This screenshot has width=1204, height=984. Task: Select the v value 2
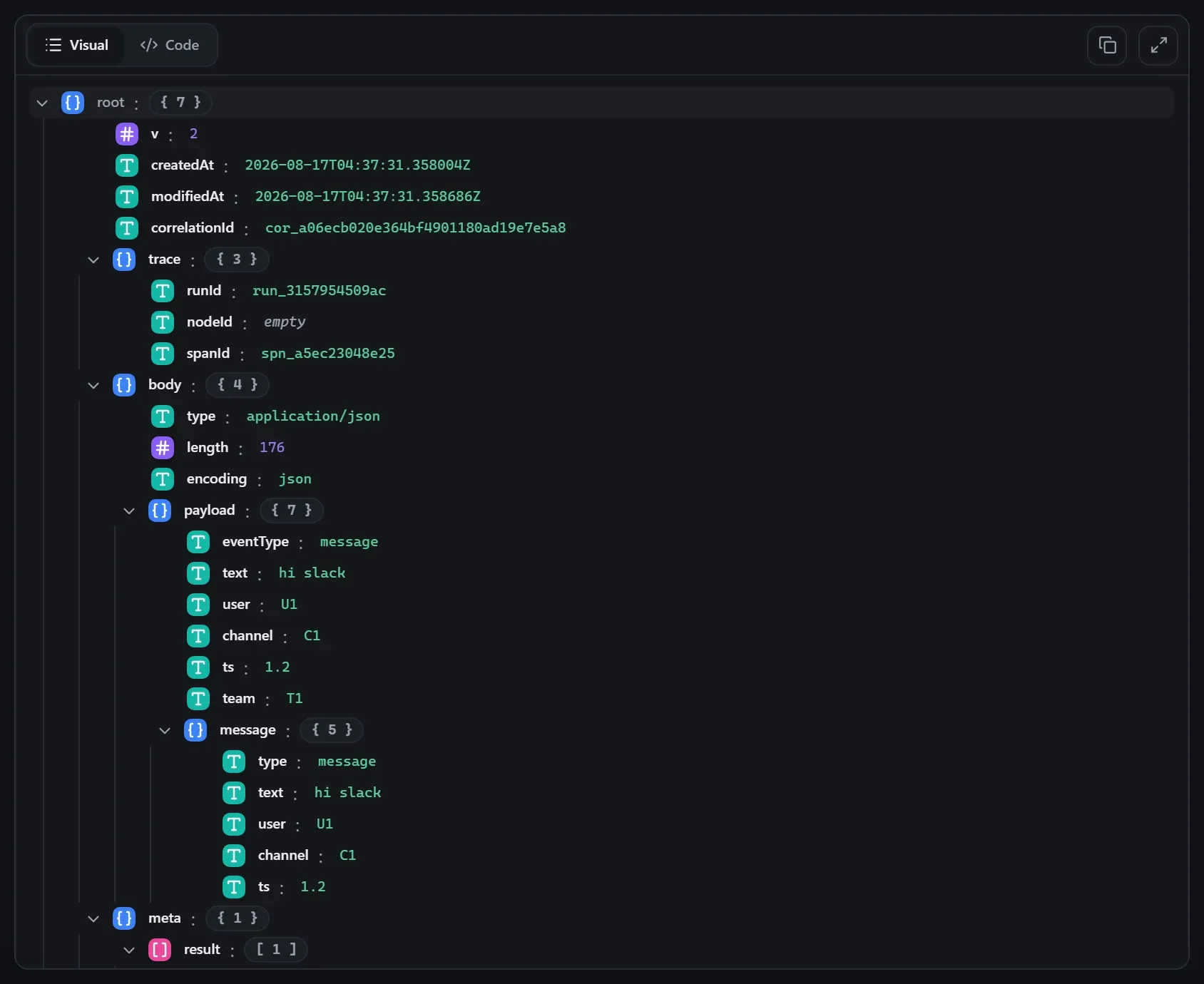click(193, 134)
